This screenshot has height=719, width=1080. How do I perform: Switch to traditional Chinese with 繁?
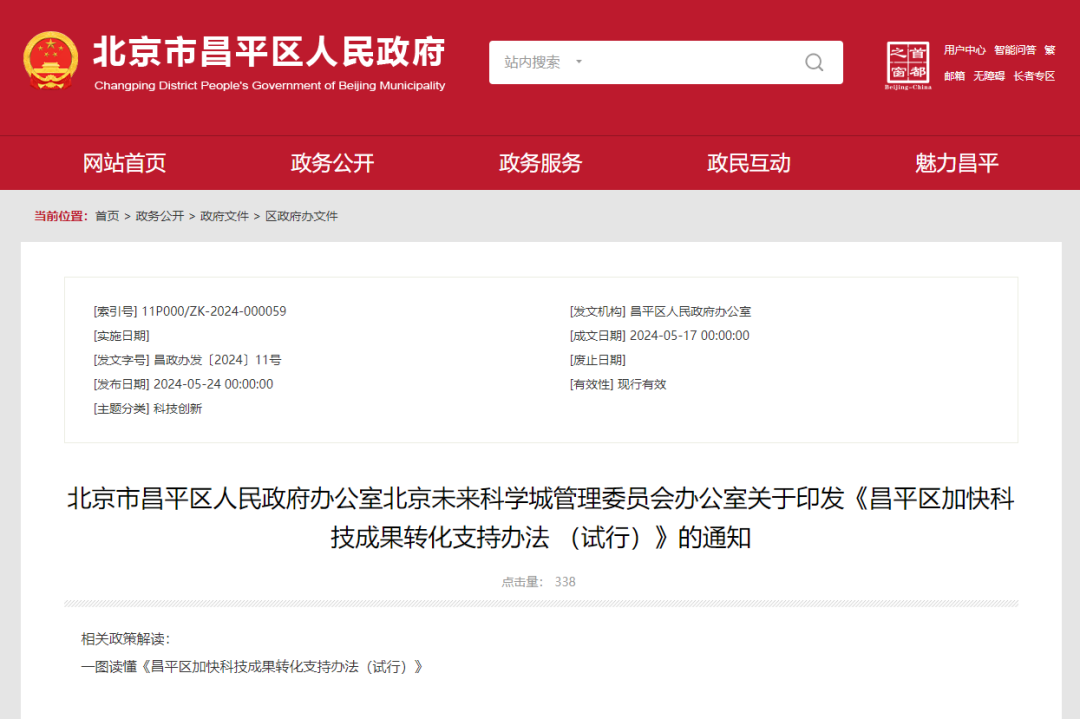1050,50
